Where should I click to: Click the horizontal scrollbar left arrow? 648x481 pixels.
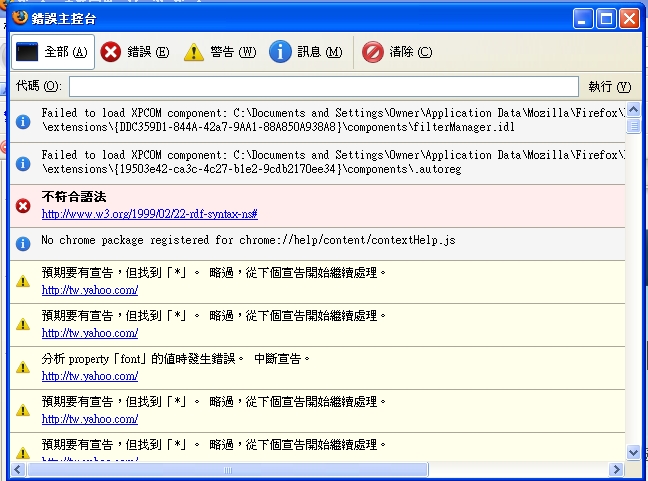(18, 469)
